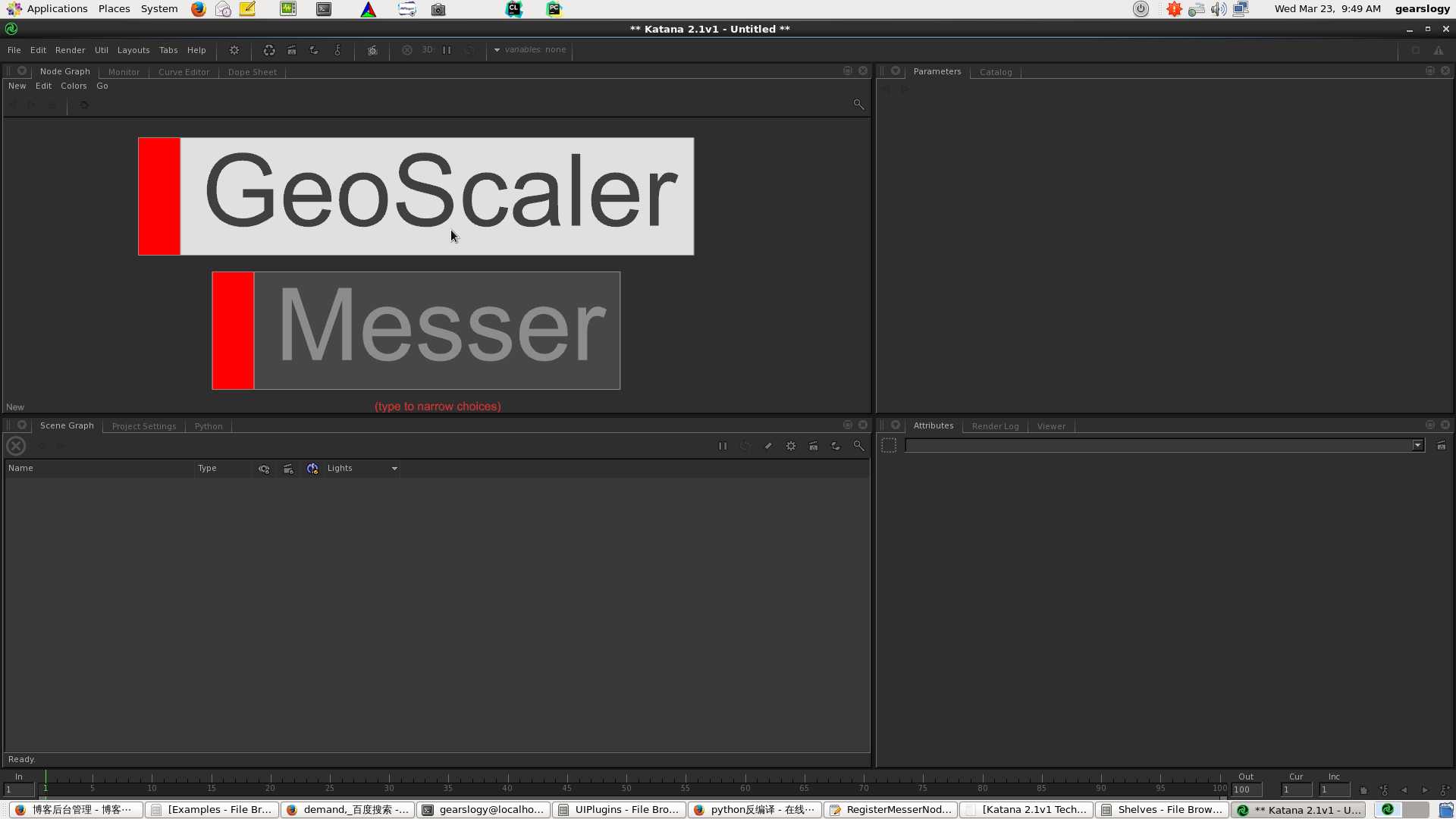Click the previous keyframe key icon
Viewport: 1456px width, 819px height.
[x=1384, y=790]
